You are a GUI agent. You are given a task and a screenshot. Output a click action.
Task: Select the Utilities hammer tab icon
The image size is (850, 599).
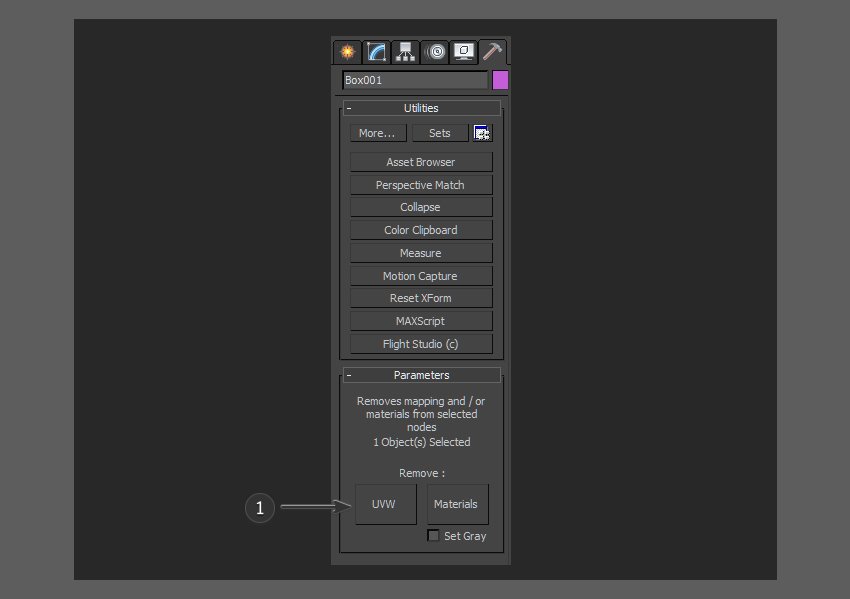(x=493, y=50)
